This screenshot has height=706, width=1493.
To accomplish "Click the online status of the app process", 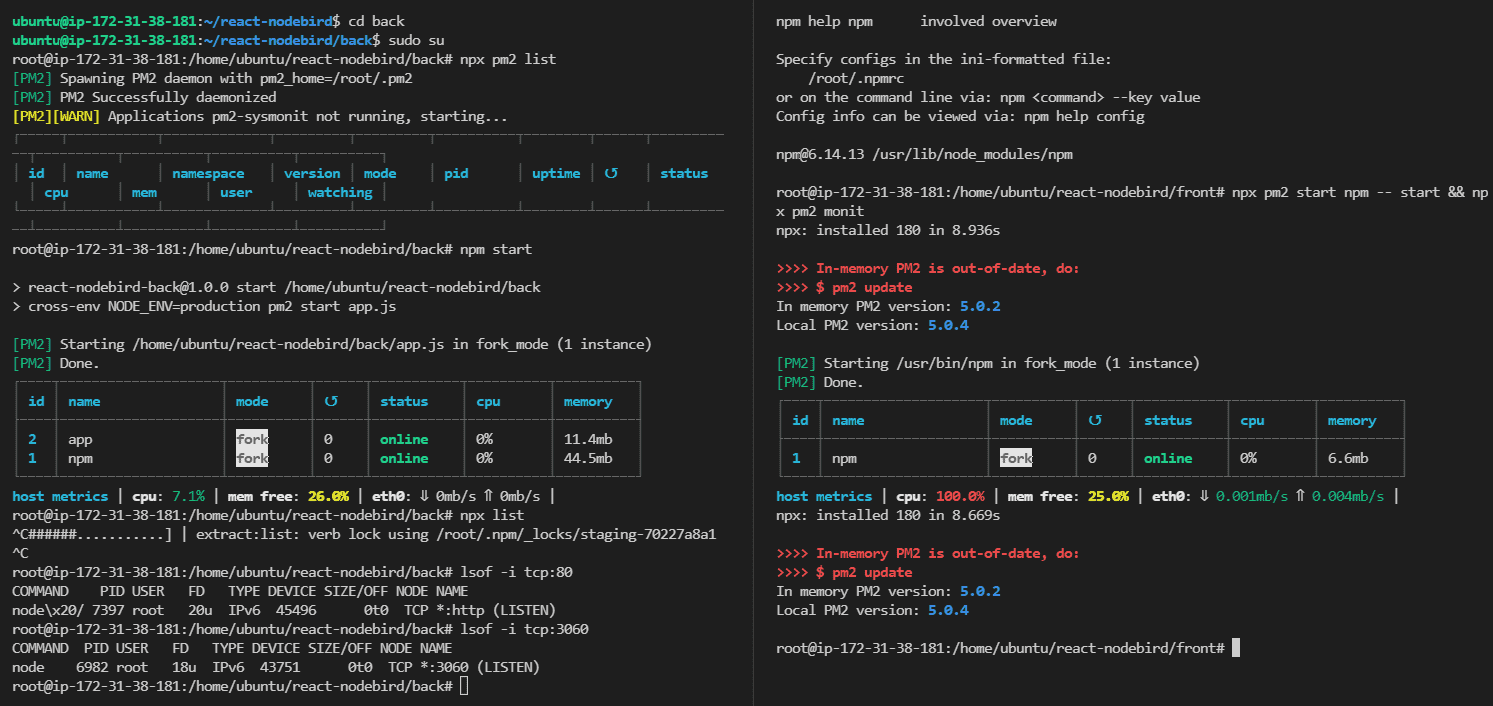I will [x=404, y=439].
